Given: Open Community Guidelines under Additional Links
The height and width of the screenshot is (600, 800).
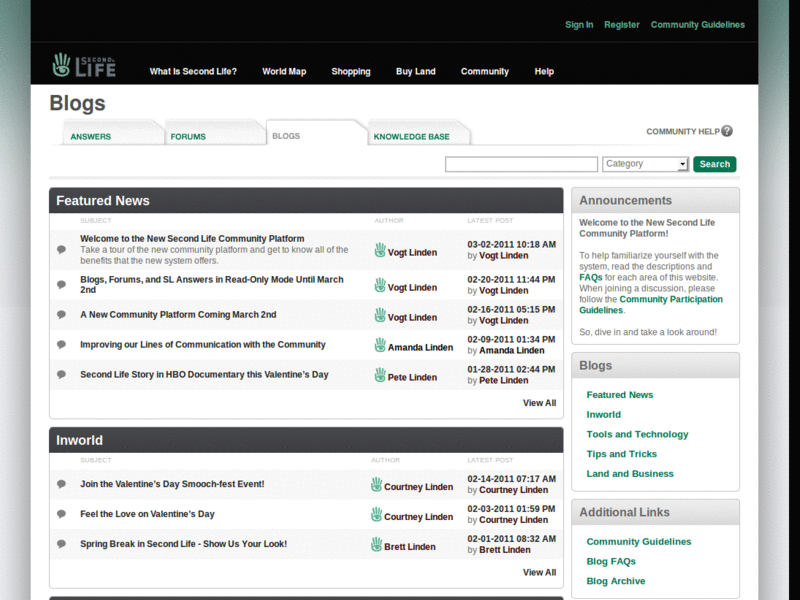Looking at the screenshot, I should click(639, 542).
